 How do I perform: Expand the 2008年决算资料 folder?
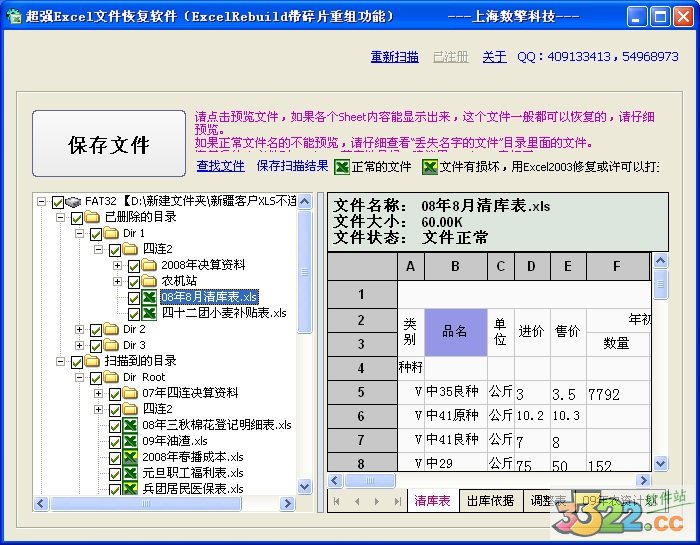tap(117, 266)
